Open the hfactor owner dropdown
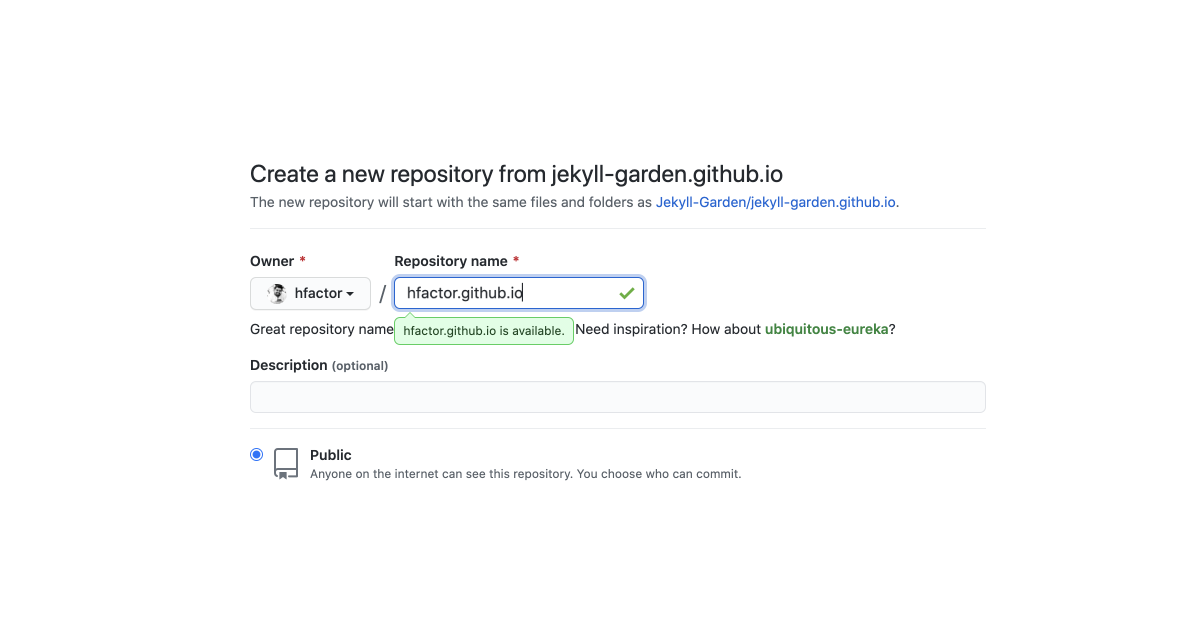Viewport: 1200px width, 630px height. 310,294
